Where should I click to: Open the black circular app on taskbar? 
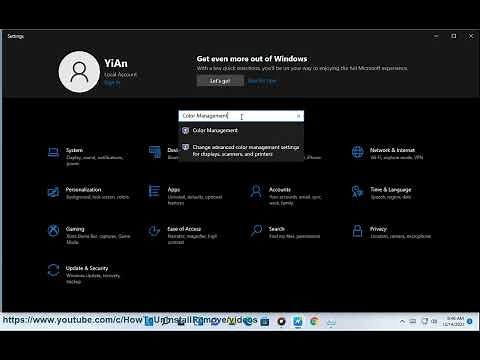[281, 322]
